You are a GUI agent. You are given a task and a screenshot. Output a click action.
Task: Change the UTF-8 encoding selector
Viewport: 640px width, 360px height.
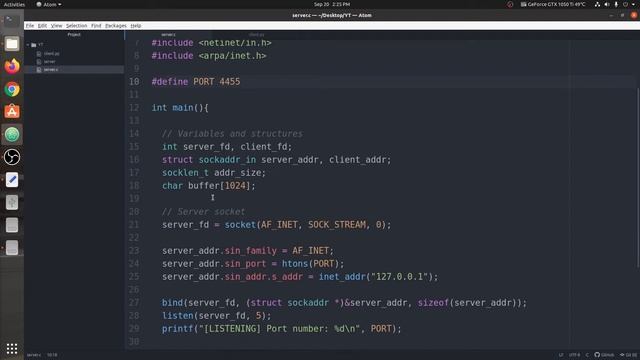[574, 355]
